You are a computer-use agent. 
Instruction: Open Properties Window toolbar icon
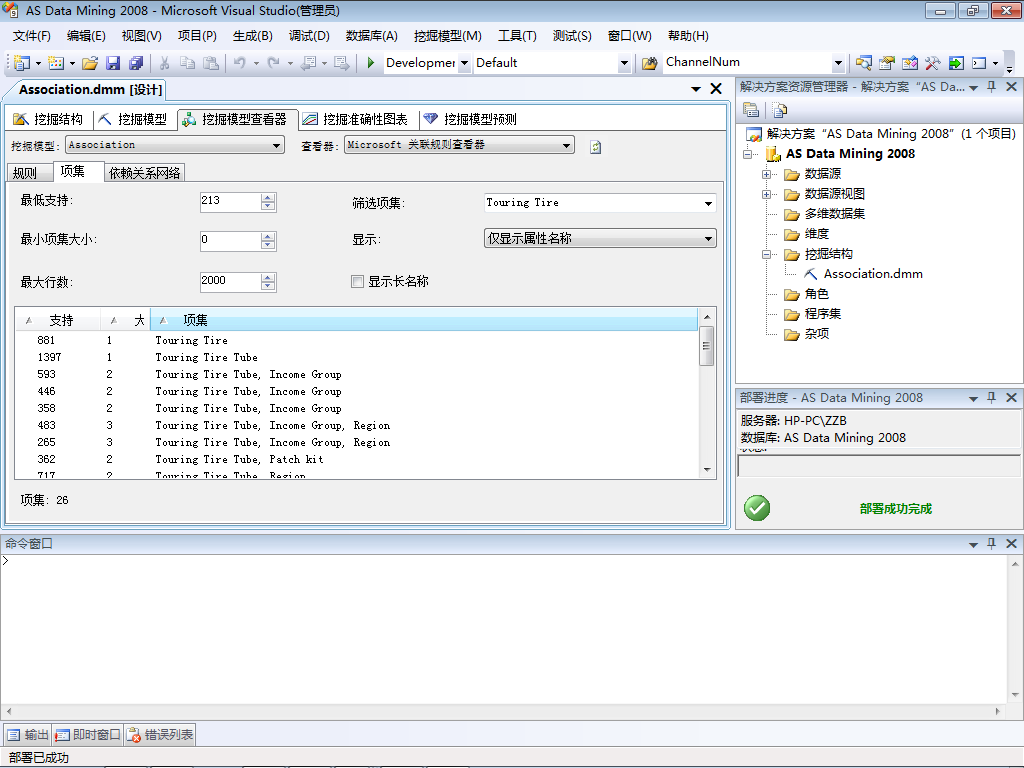[886, 63]
